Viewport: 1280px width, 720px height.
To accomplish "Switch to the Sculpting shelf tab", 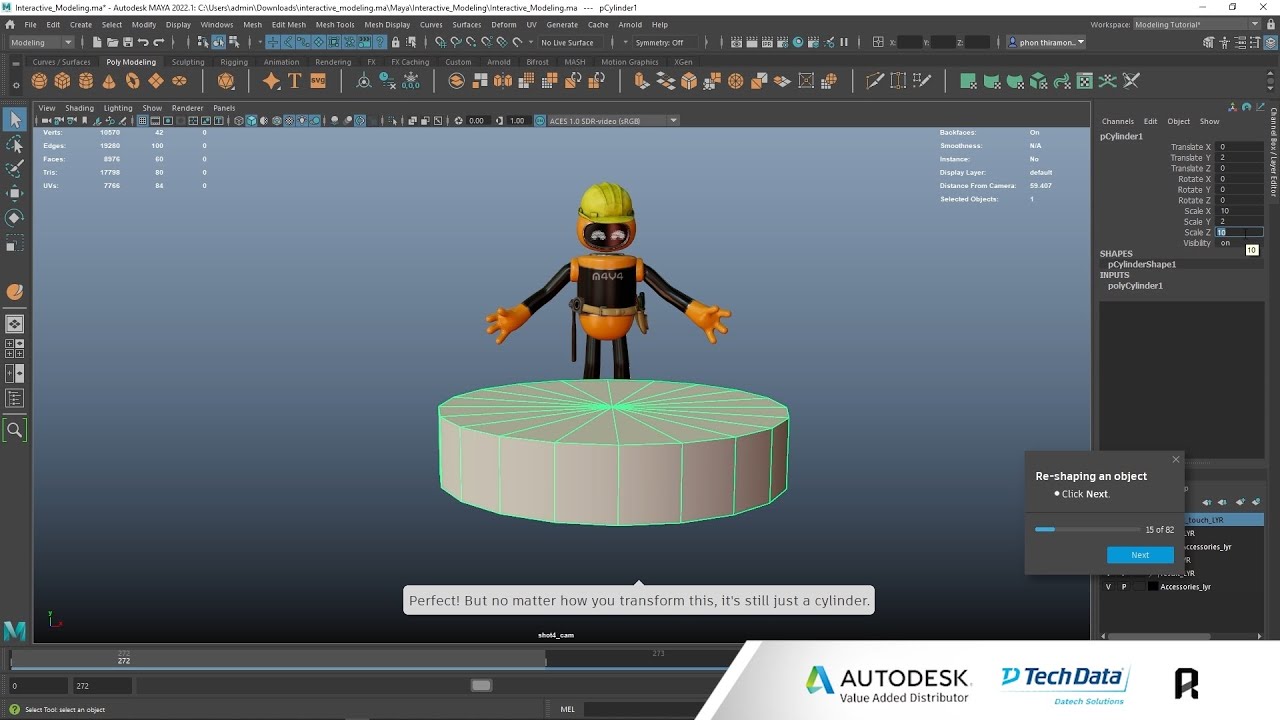I will tap(188, 62).
